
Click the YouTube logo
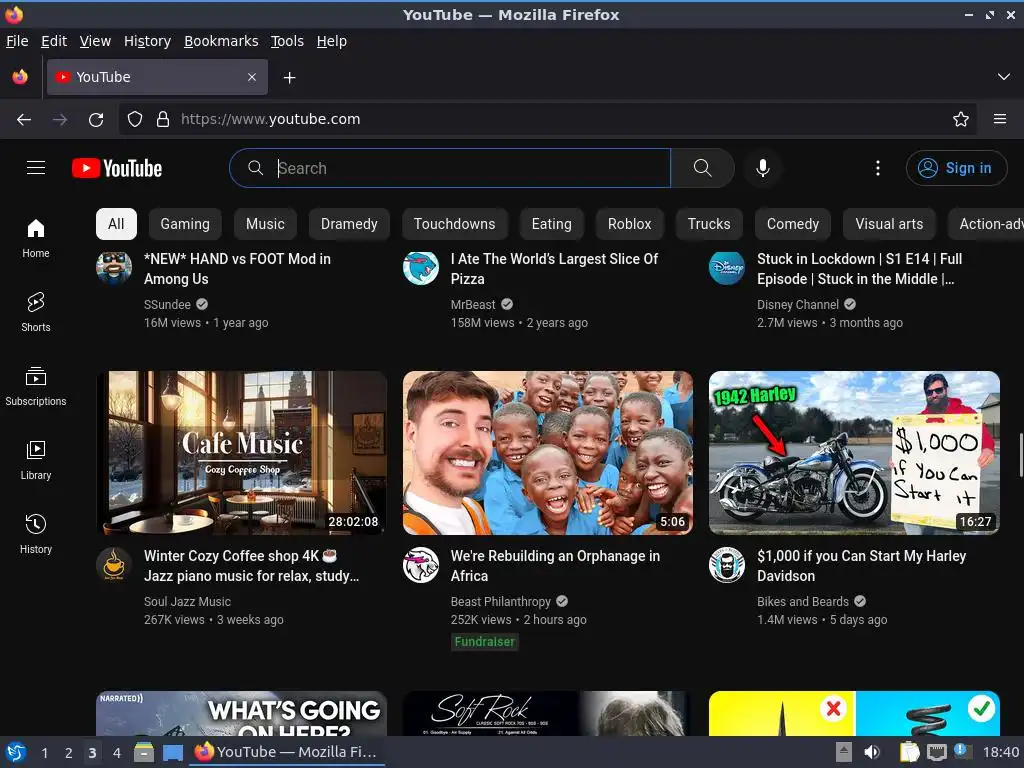pos(117,168)
